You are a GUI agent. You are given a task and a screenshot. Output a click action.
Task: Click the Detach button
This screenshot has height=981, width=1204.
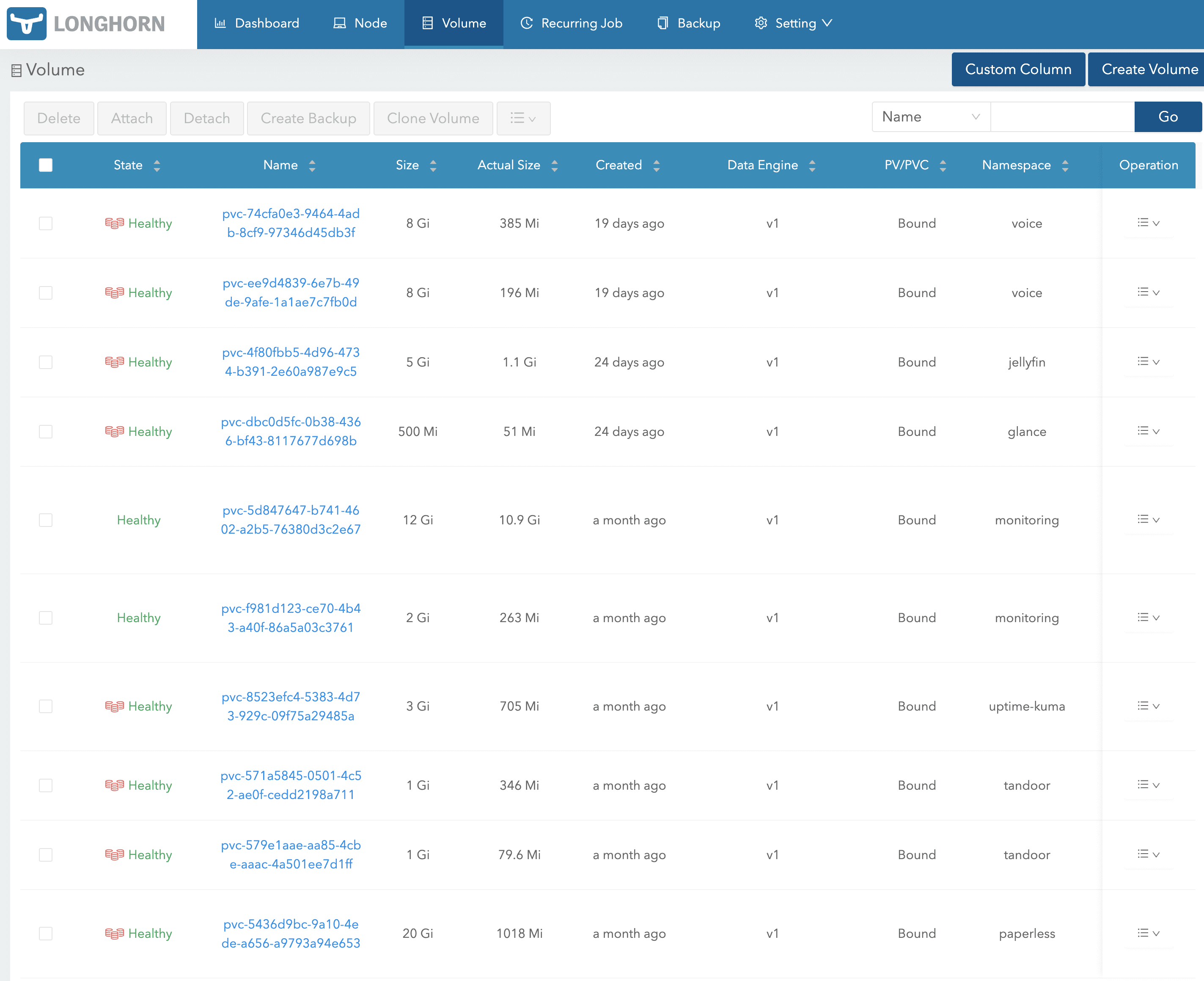207,118
